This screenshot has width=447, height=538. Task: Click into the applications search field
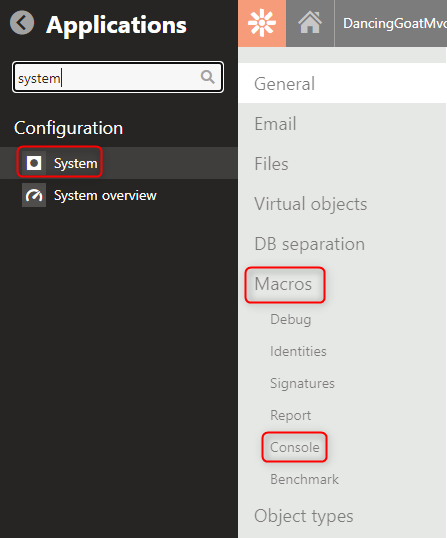coord(118,77)
